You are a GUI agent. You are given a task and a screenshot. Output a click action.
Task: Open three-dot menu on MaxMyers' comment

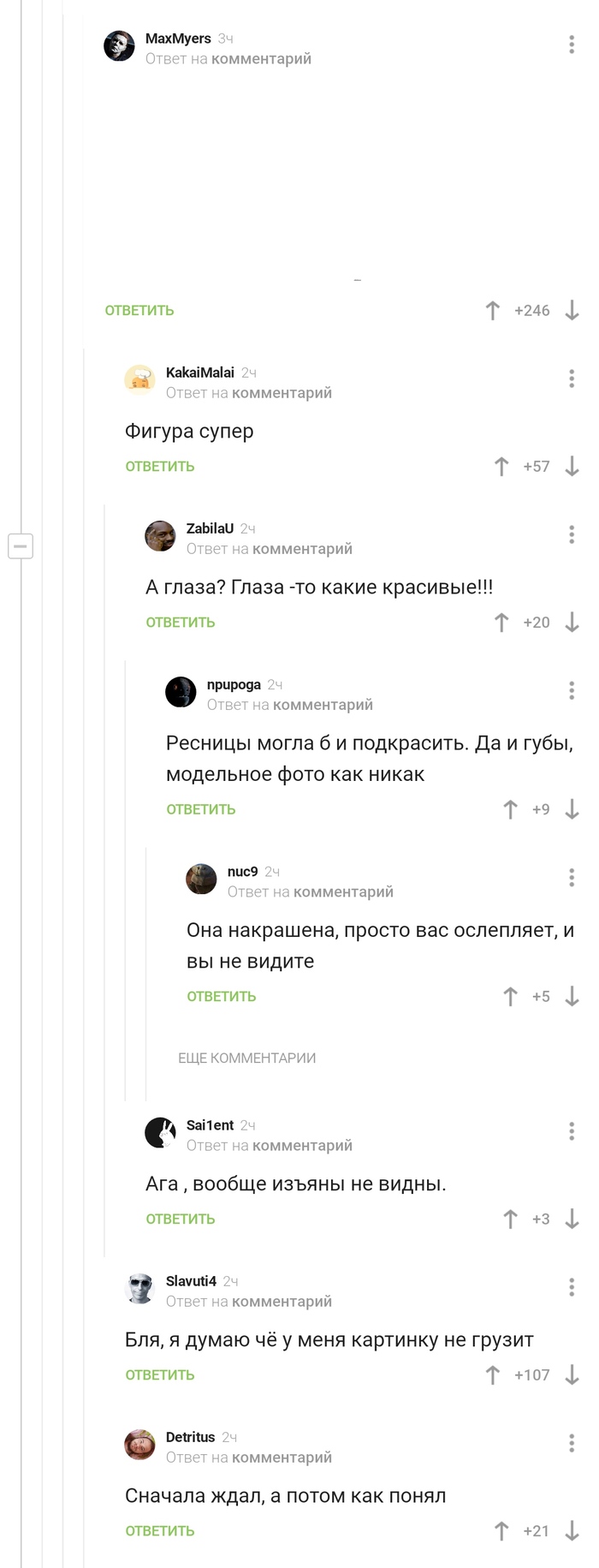point(572,45)
